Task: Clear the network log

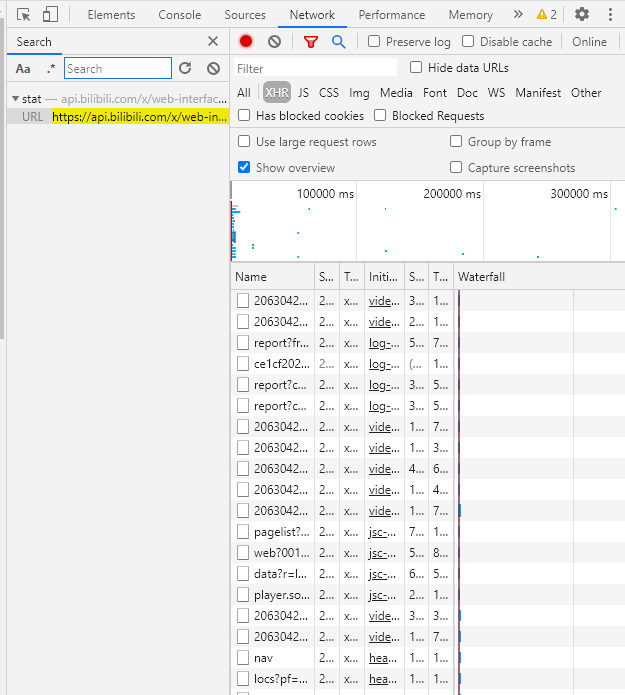Action: coord(274,42)
